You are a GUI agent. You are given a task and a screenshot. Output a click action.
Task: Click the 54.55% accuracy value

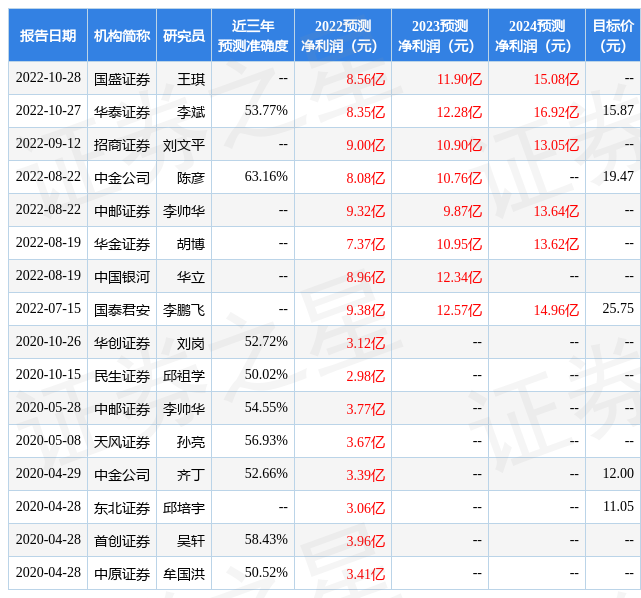tap(266, 408)
